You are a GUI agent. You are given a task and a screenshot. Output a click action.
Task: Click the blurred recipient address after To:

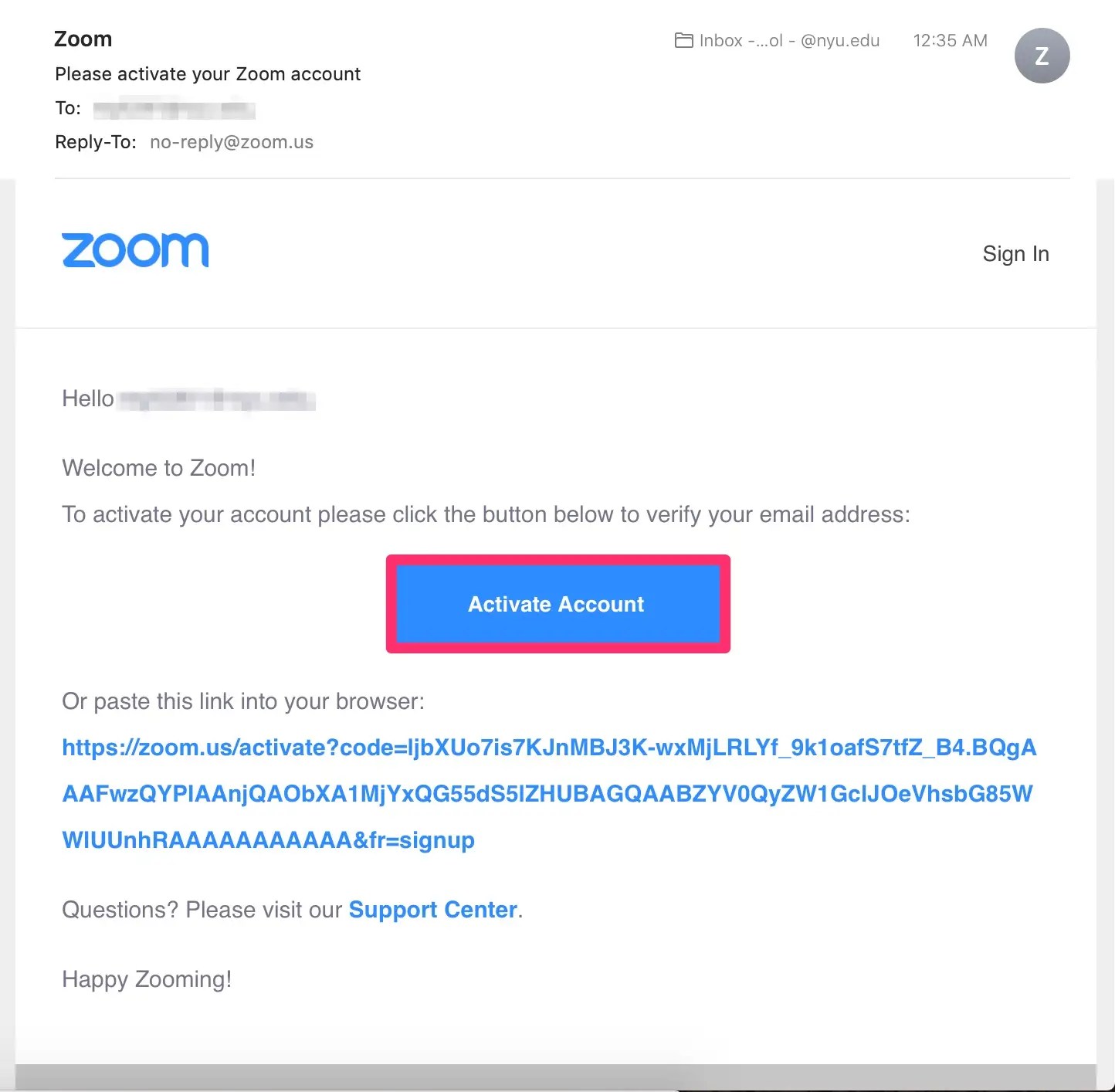click(x=174, y=109)
